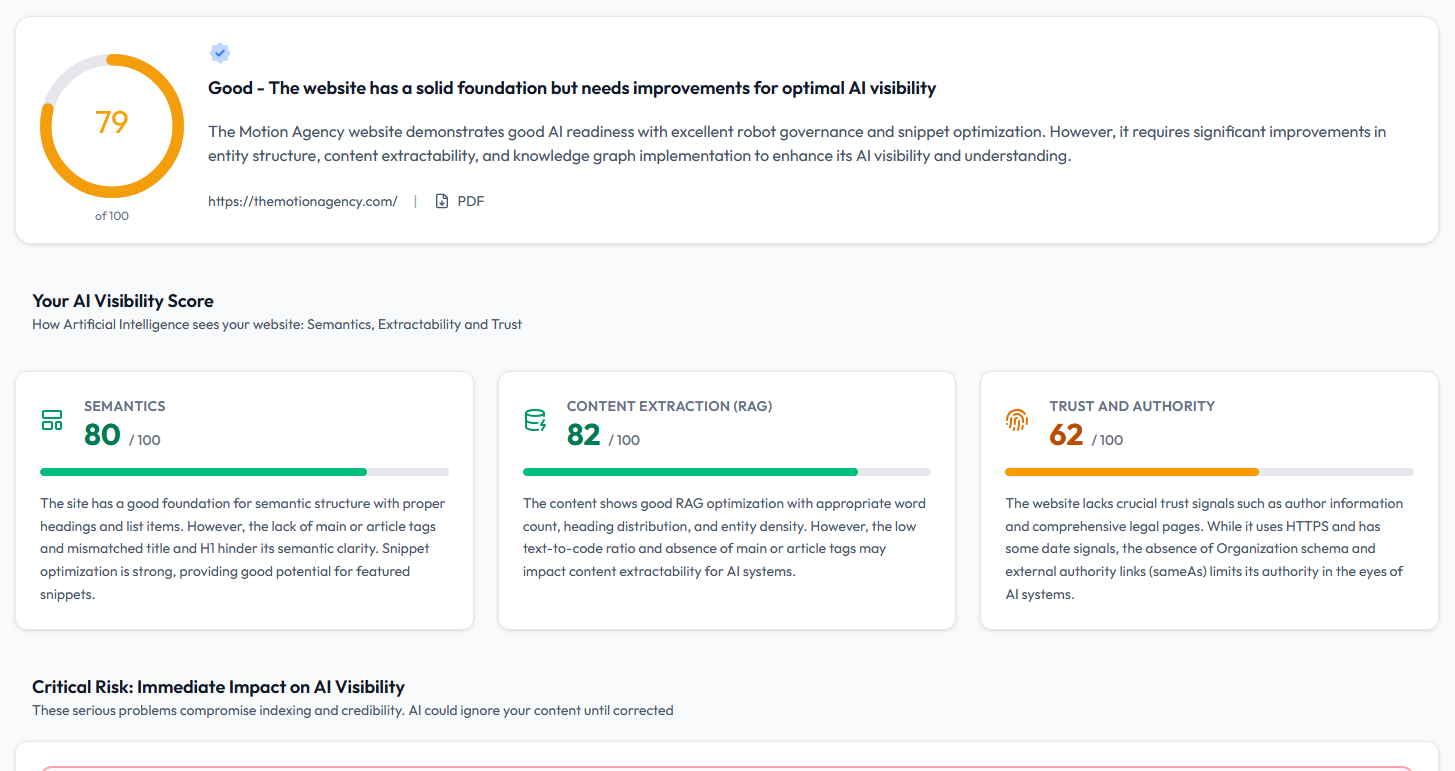
Task: Click the blue verified badge icon
Action: 220,53
